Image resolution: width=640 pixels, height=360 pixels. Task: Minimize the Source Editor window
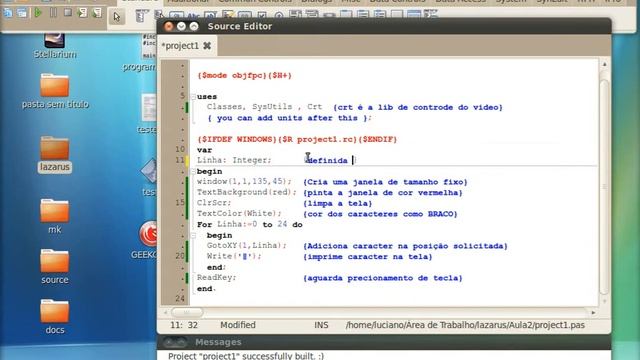181,27
